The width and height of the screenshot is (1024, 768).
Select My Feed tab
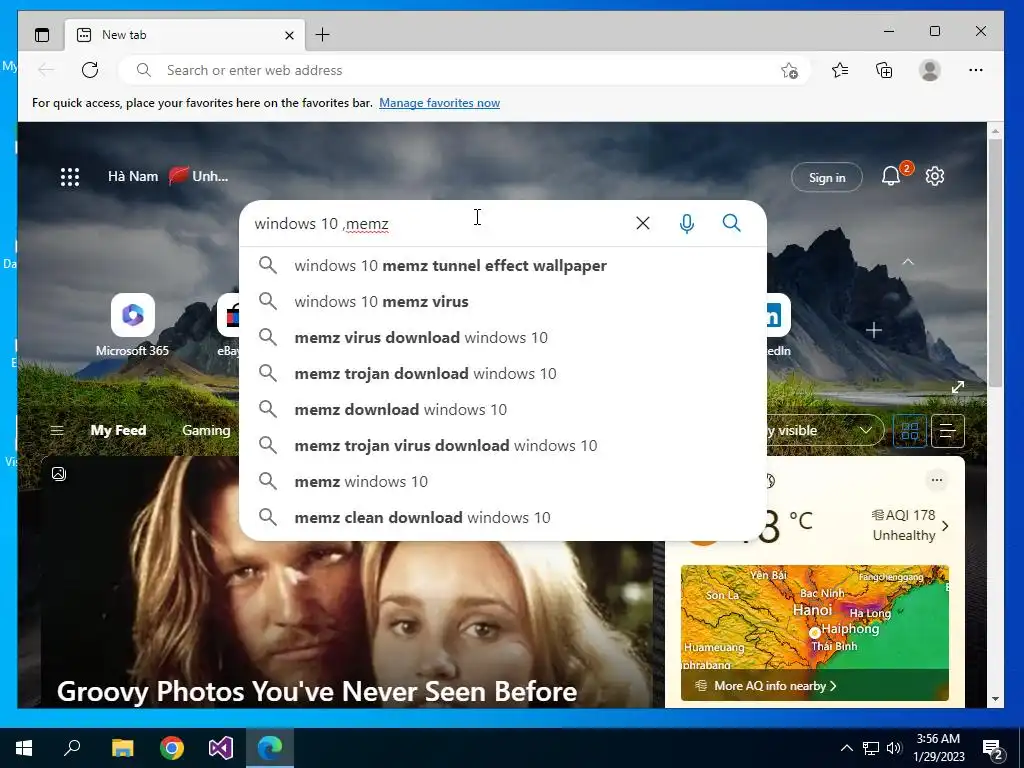118,430
